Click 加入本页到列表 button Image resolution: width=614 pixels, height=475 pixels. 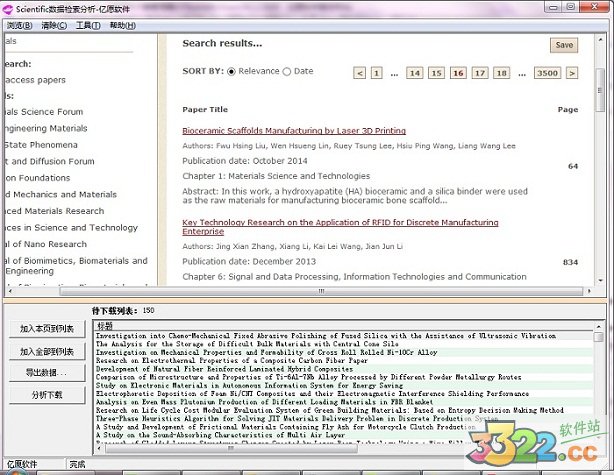[46, 328]
